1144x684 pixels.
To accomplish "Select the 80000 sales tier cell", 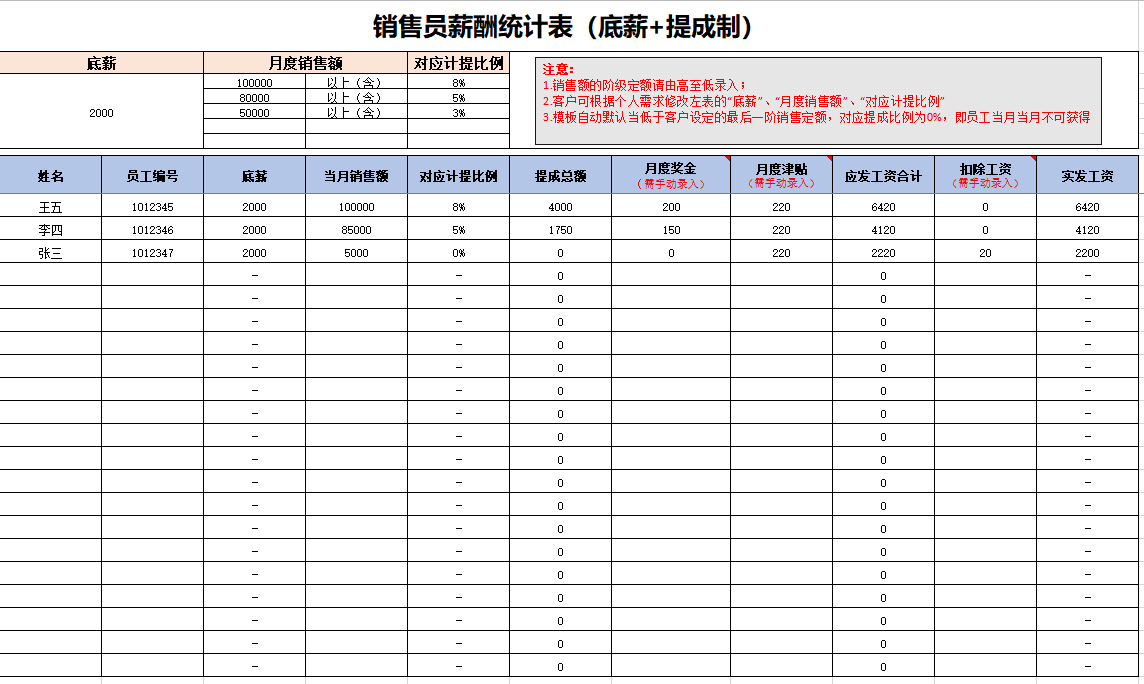I will click(254, 98).
